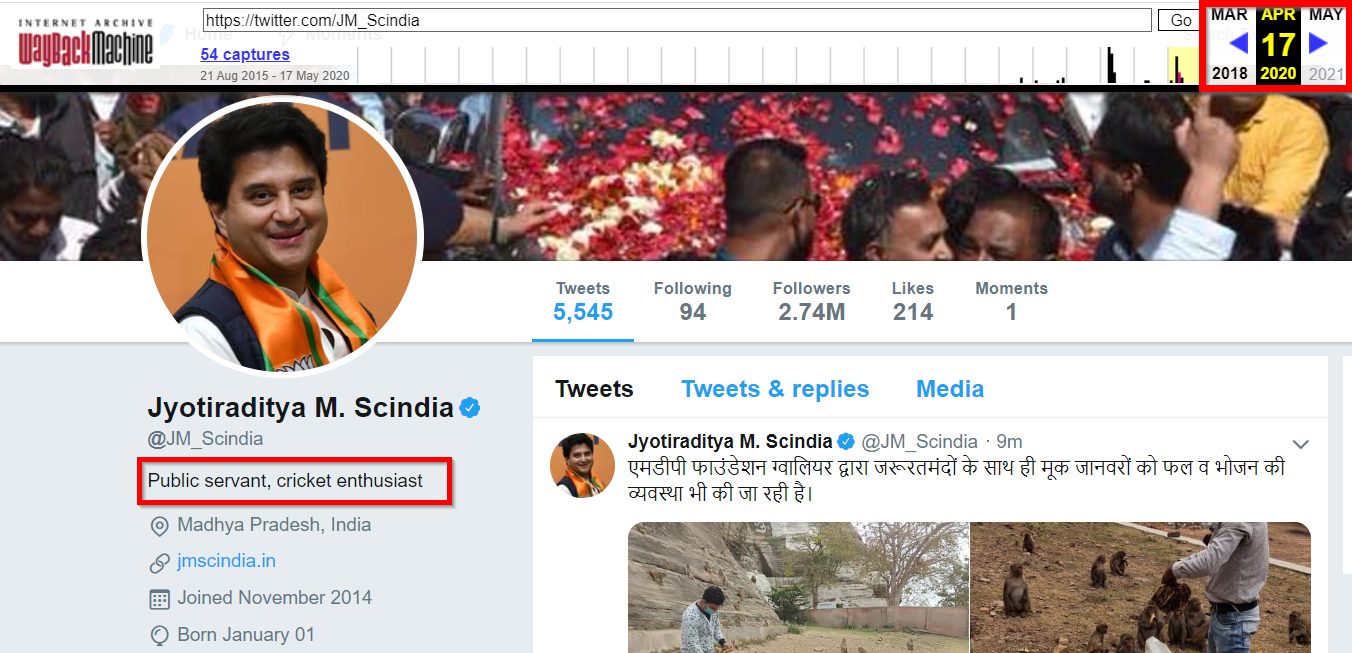This screenshot has height=653, width=1352.
Task: View the Followers count list
Action: [811, 301]
